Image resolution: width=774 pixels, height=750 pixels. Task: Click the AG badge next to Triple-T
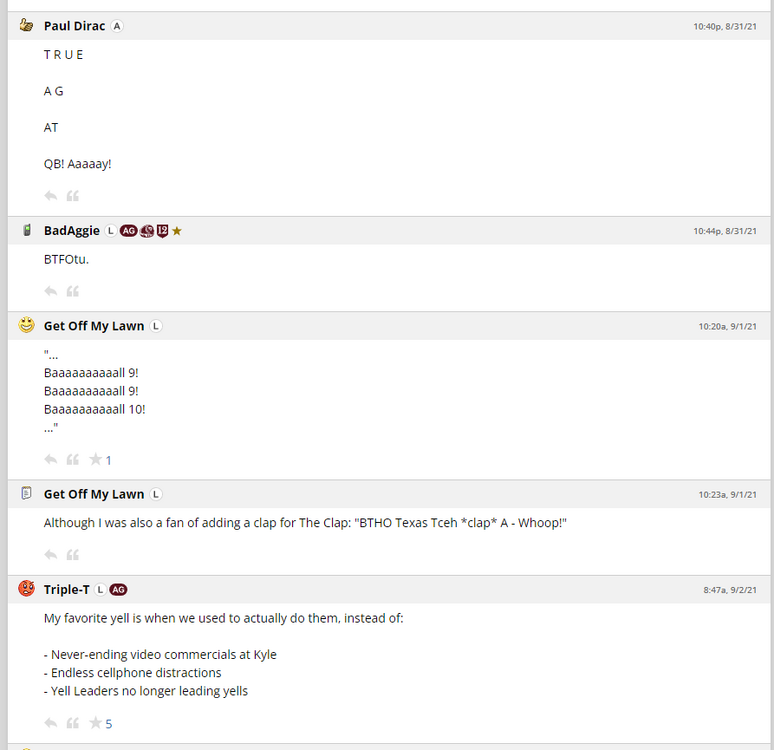[x=118, y=590]
